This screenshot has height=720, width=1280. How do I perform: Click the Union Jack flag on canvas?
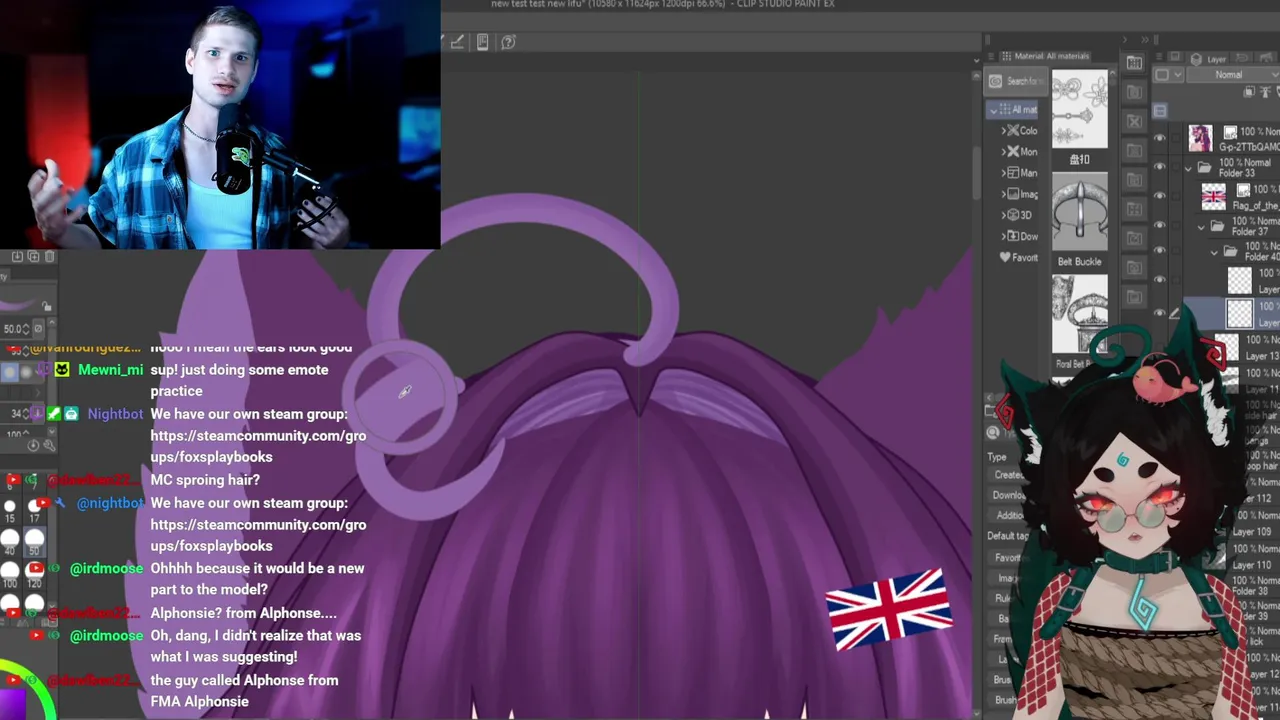click(x=889, y=609)
